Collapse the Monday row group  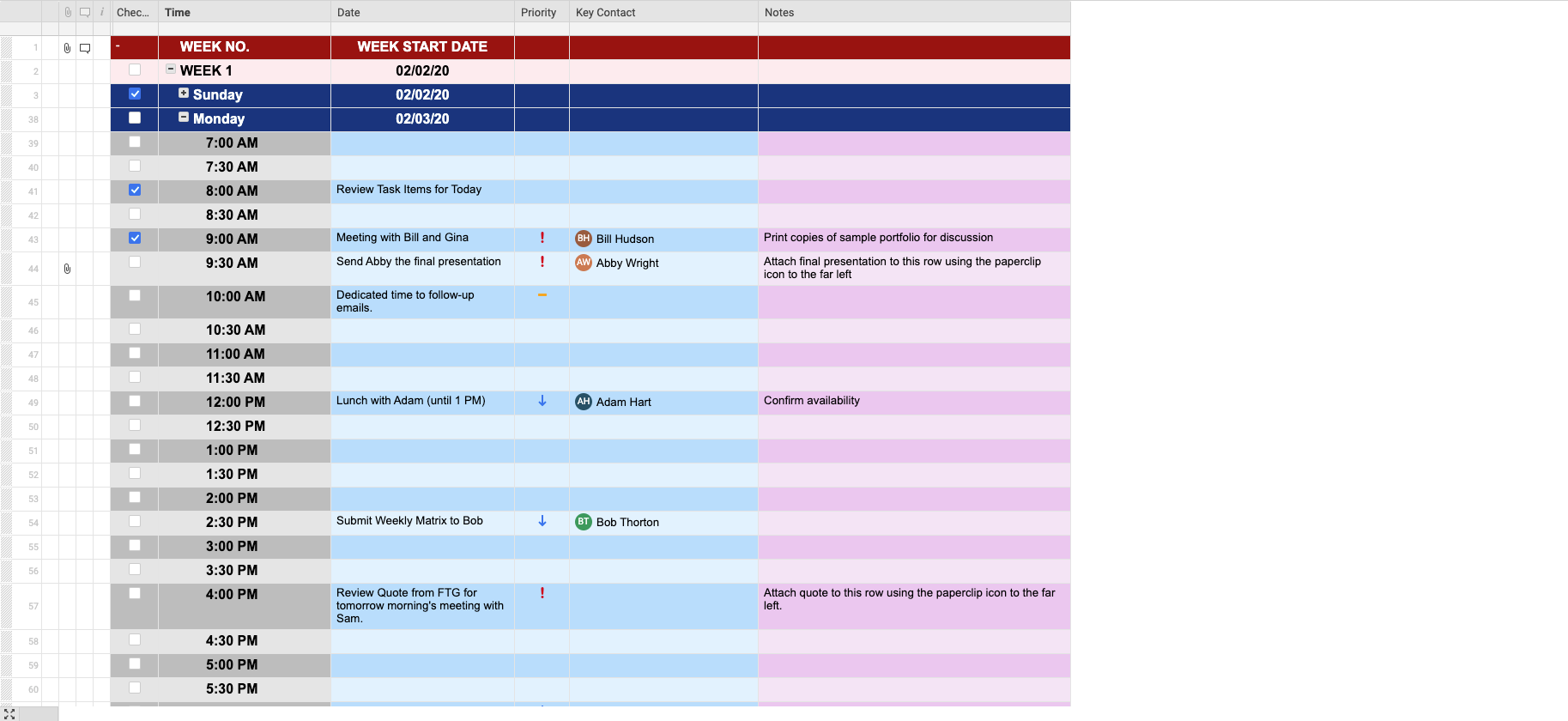click(184, 118)
